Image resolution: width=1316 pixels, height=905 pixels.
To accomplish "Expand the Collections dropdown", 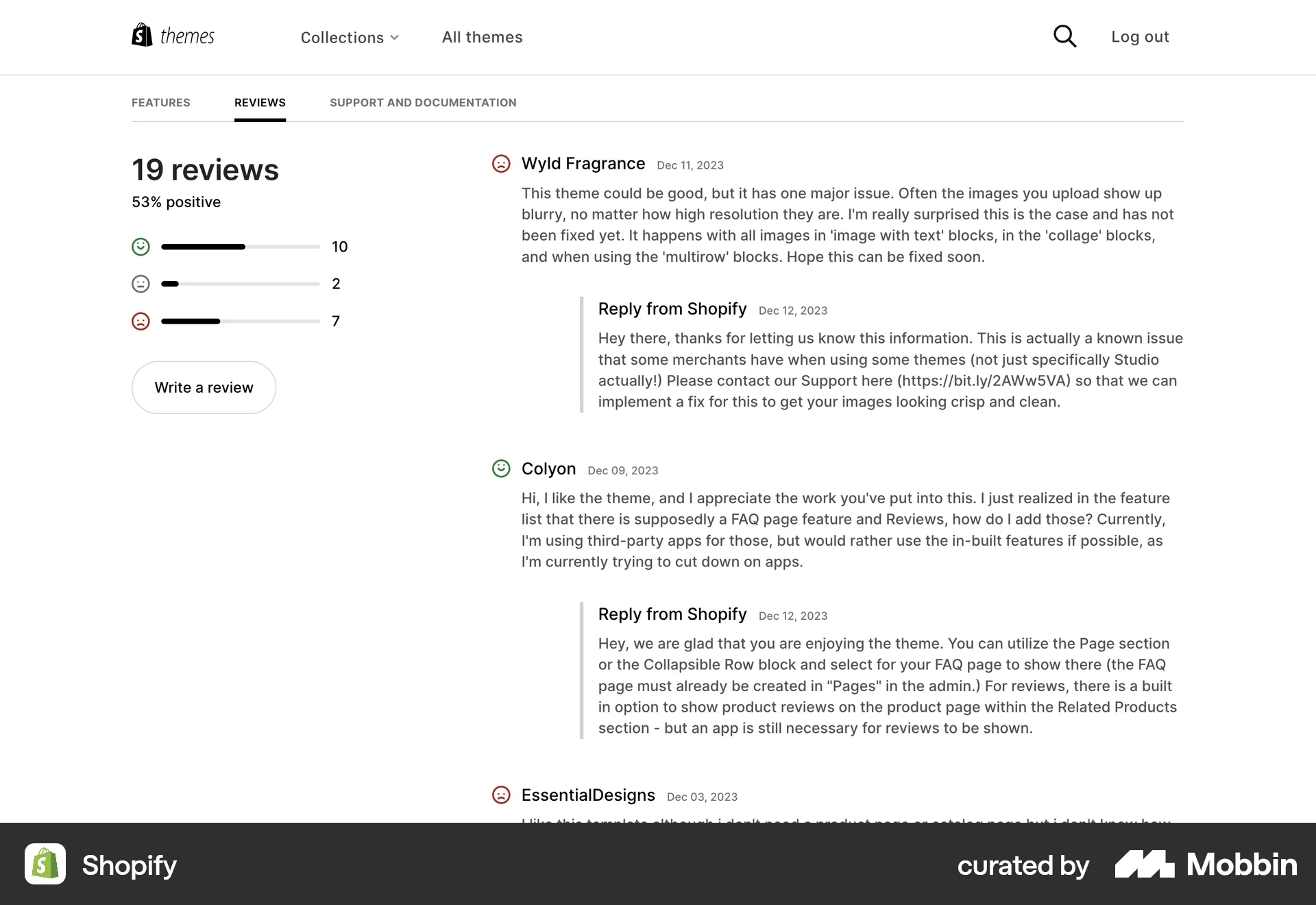I will coord(341,37).
